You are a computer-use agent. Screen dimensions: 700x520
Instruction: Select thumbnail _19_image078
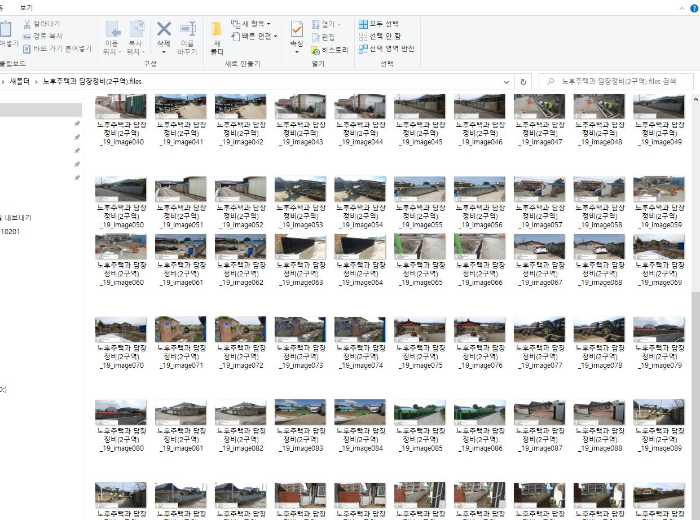(x=599, y=329)
